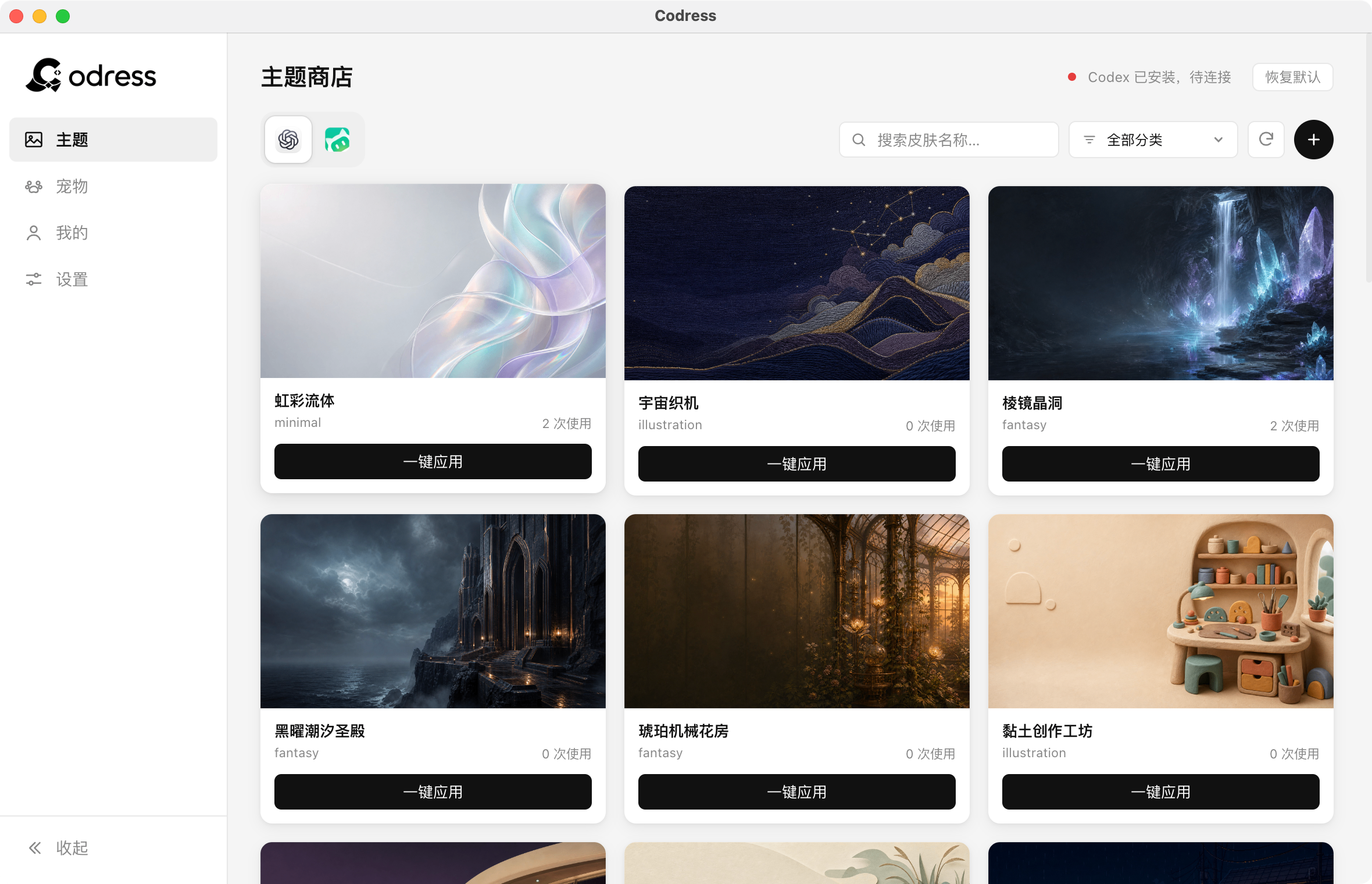Apply the 棱镜晶洞 theme
Screen dimensions: 1372x884
tap(1161, 464)
